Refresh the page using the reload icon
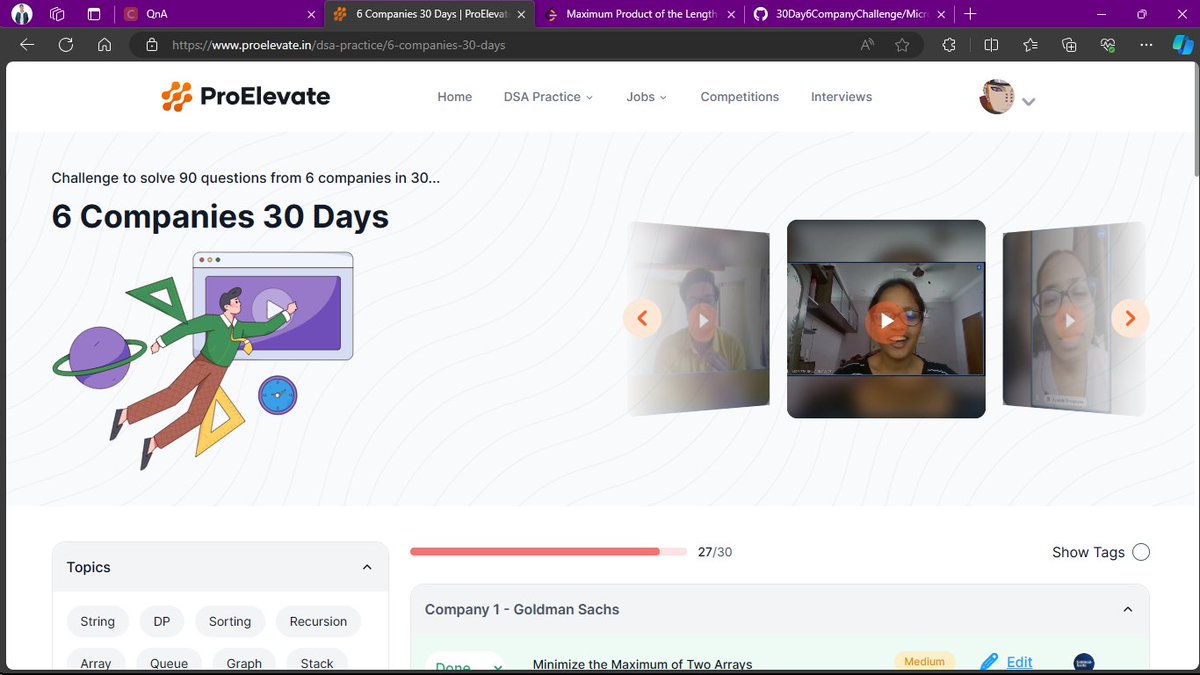This screenshot has height=675, width=1200. coord(64,44)
